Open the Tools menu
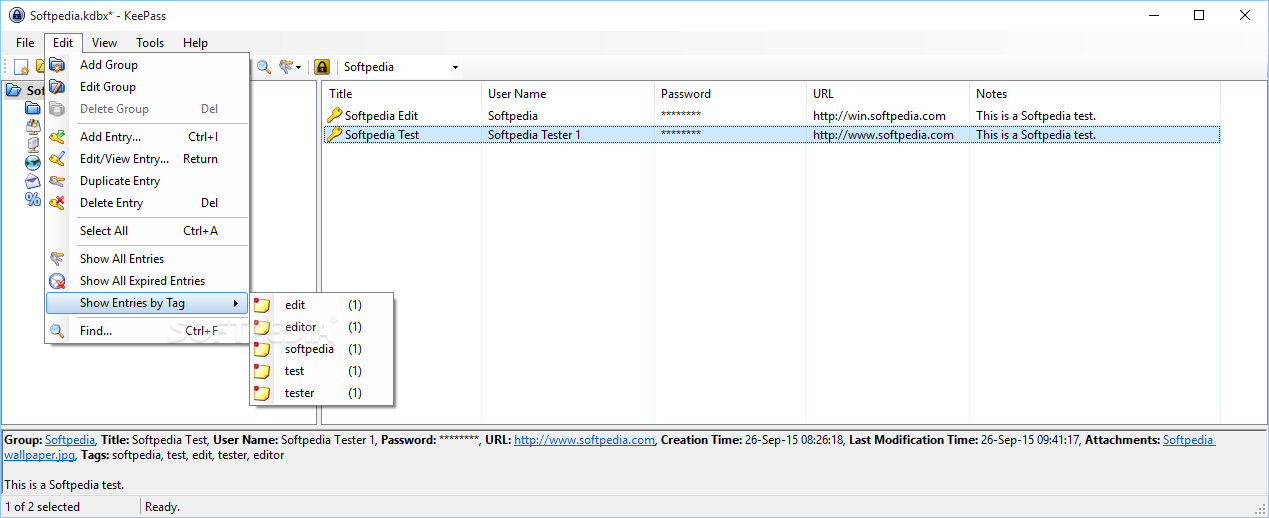1269x518 pixels. pos(150,43)
